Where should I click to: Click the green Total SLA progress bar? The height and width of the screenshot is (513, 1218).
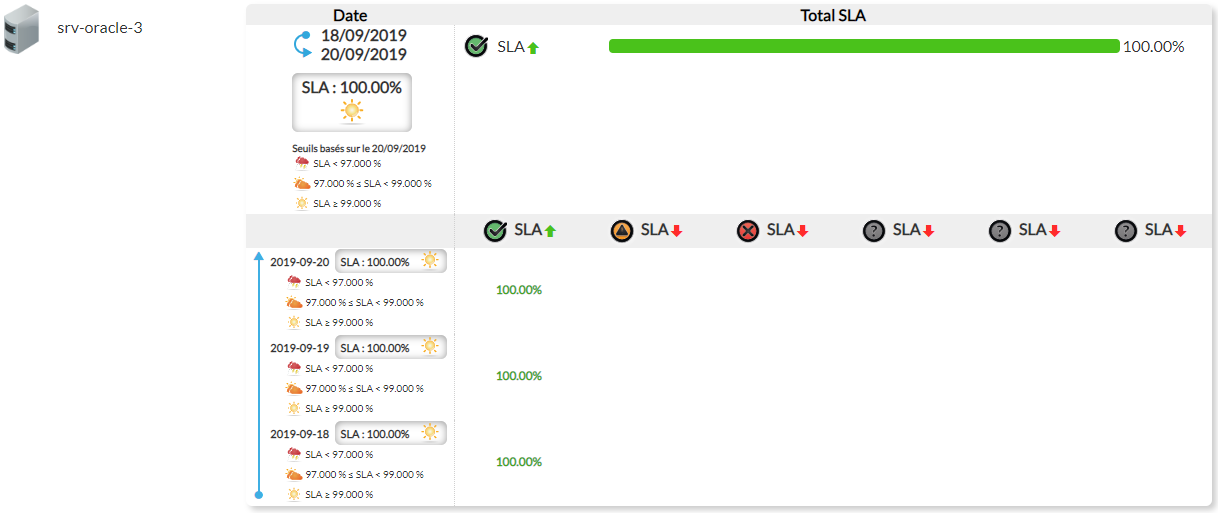(x=863, y=46)
